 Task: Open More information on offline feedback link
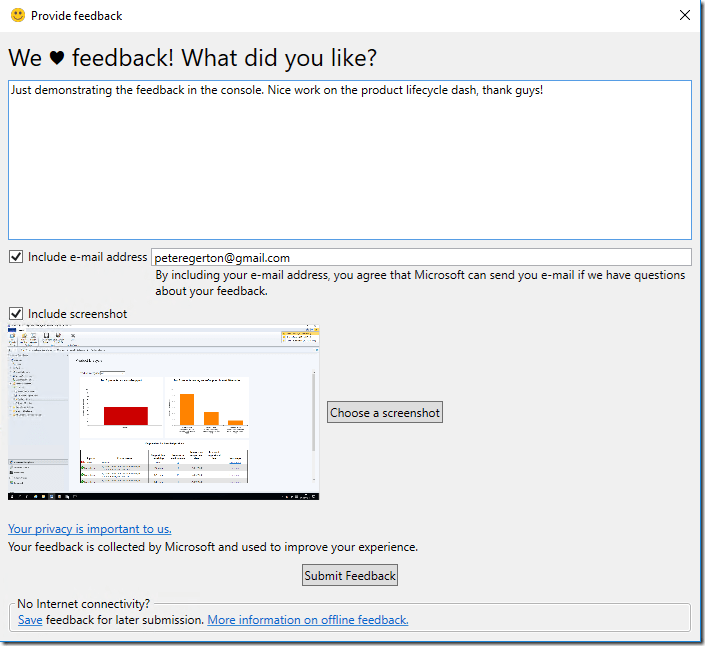pos(307,620)
